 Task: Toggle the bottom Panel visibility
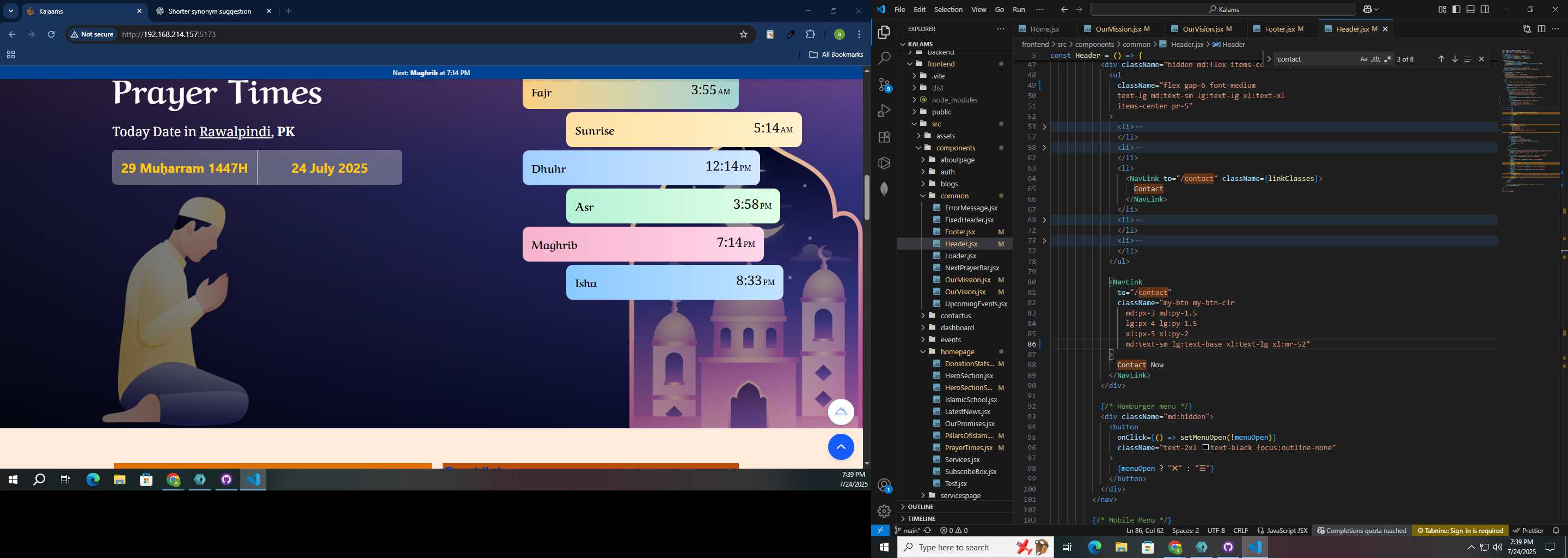[1471, 9]
